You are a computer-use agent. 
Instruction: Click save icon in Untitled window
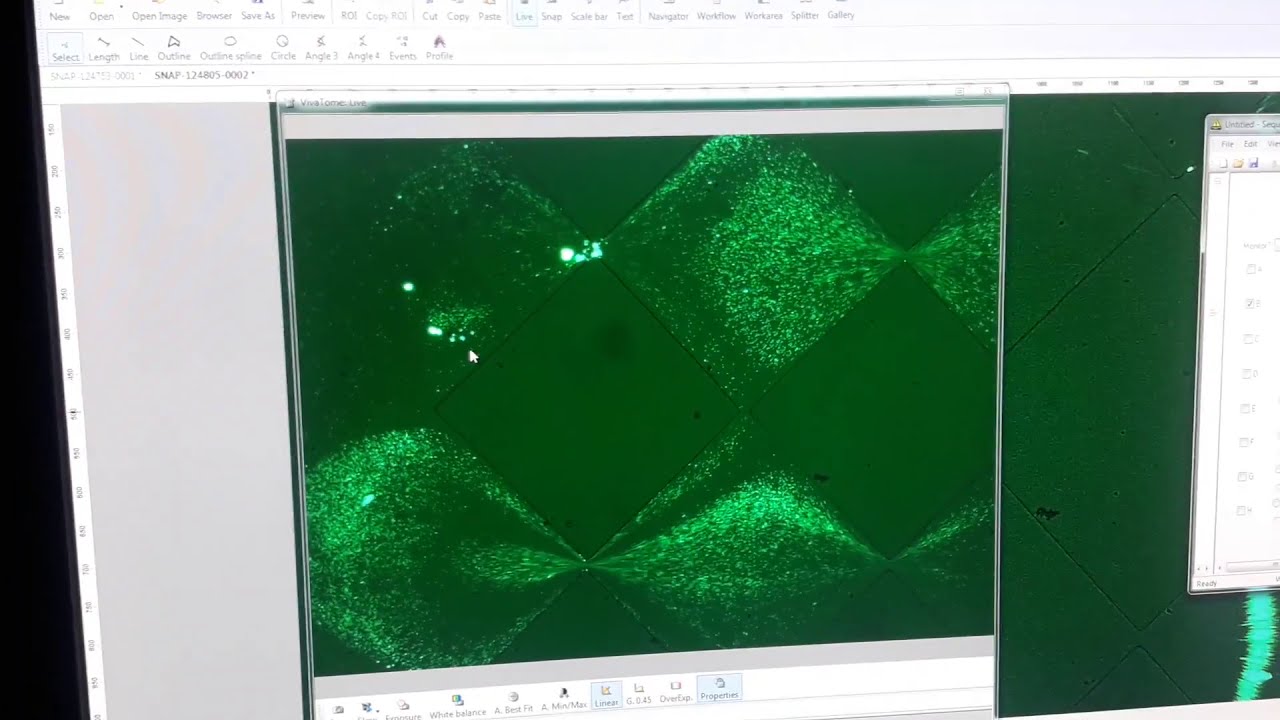click(1253, 163)
